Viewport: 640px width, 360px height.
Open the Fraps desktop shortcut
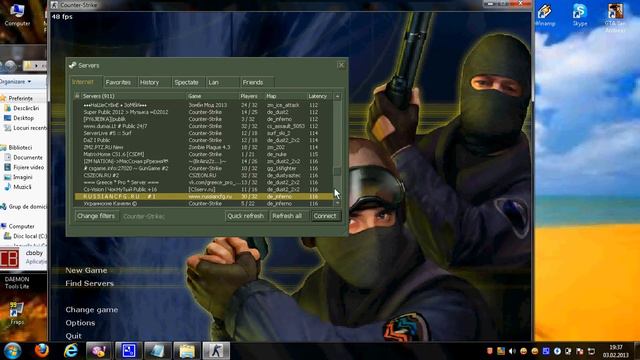tap(17, 313)
